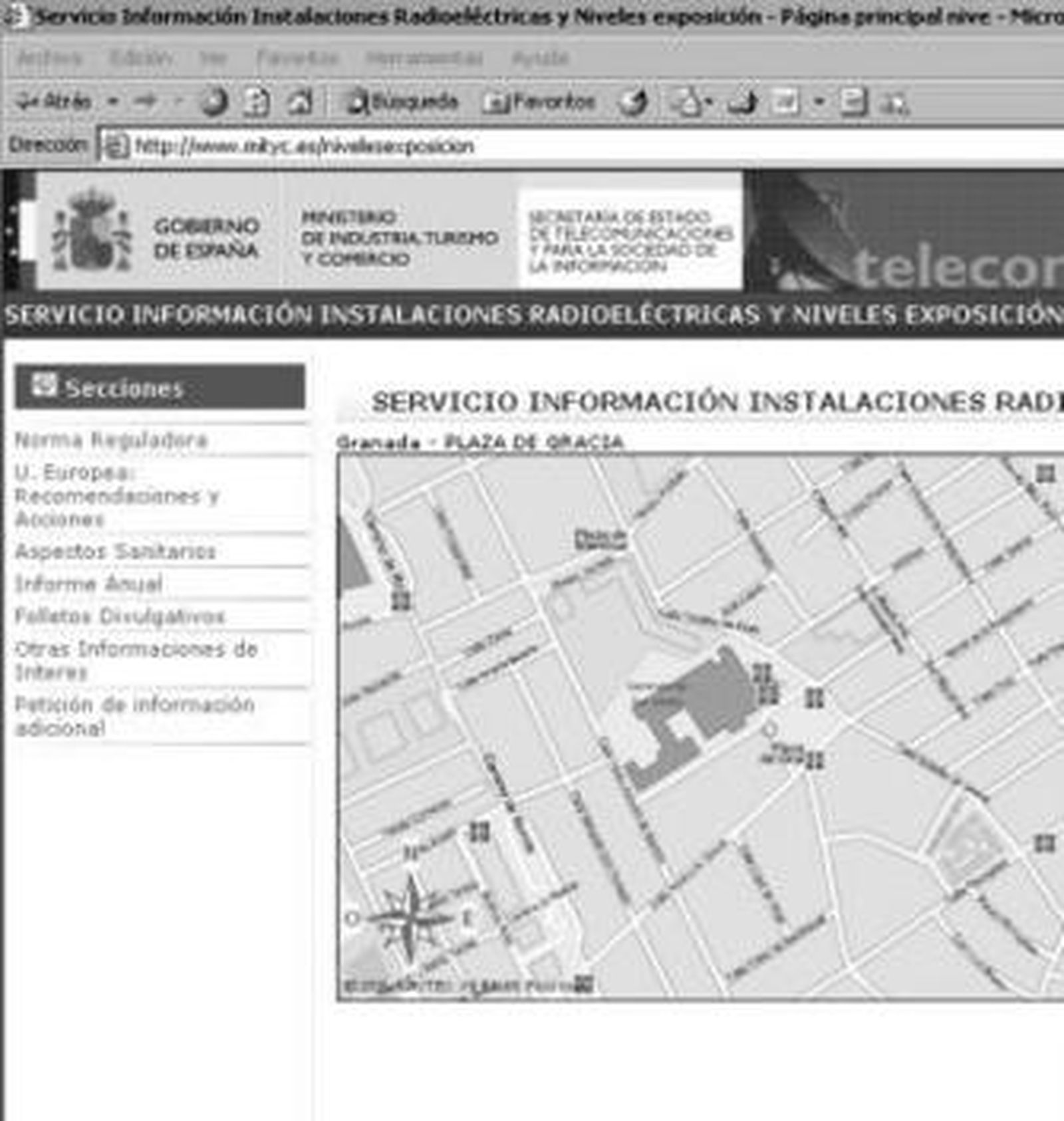Go to the Home page icon
This screenshot has height=1121, width=1064.
coord(299,102)
